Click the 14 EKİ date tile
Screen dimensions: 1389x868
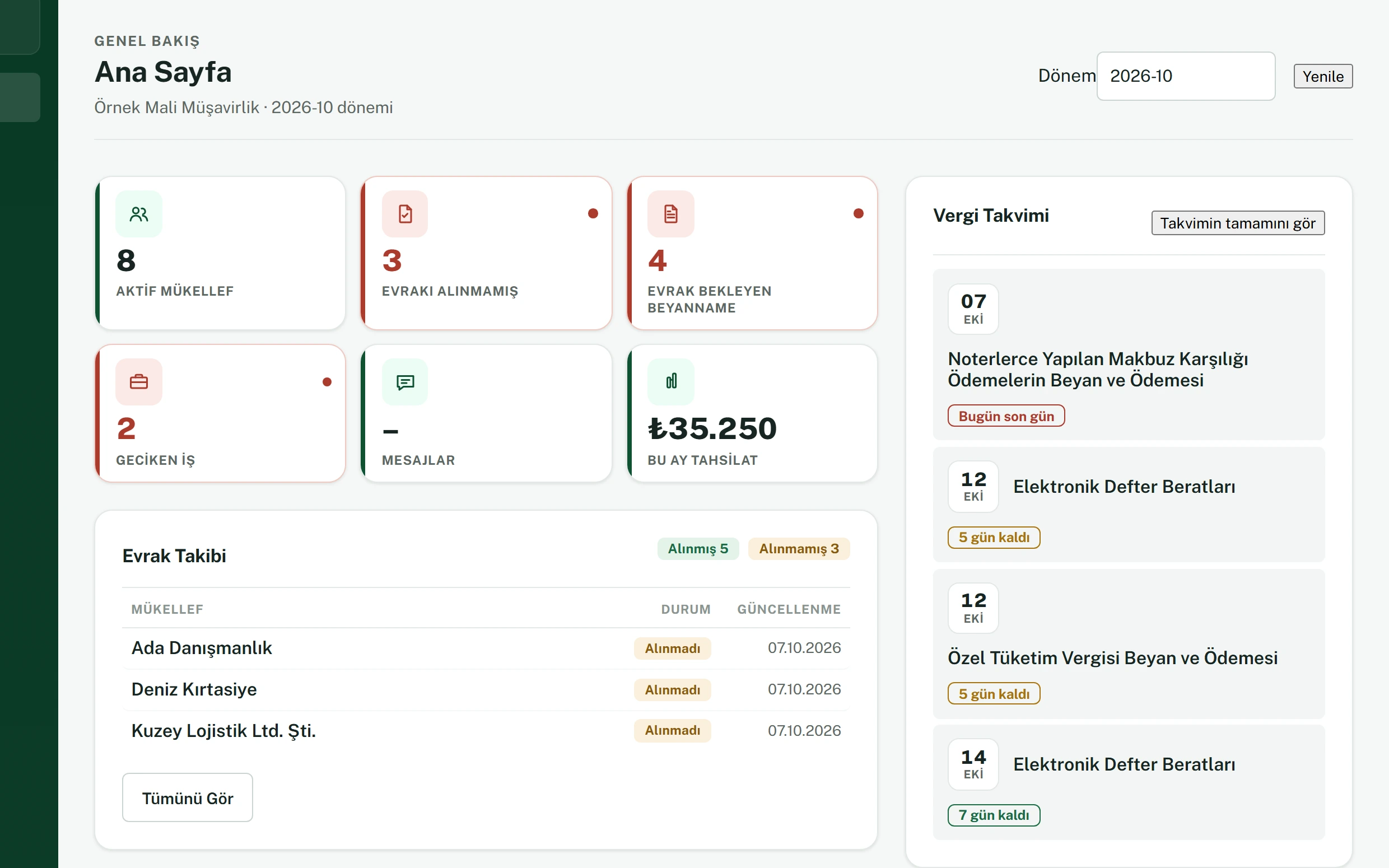pos(973,764)
